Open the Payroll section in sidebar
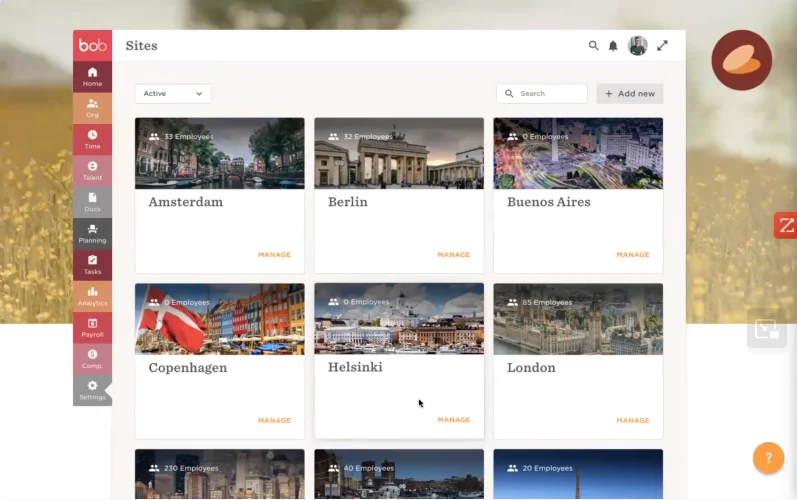This screenshot has width=797, height=500. pyautogui.click(x=93, y=328)
